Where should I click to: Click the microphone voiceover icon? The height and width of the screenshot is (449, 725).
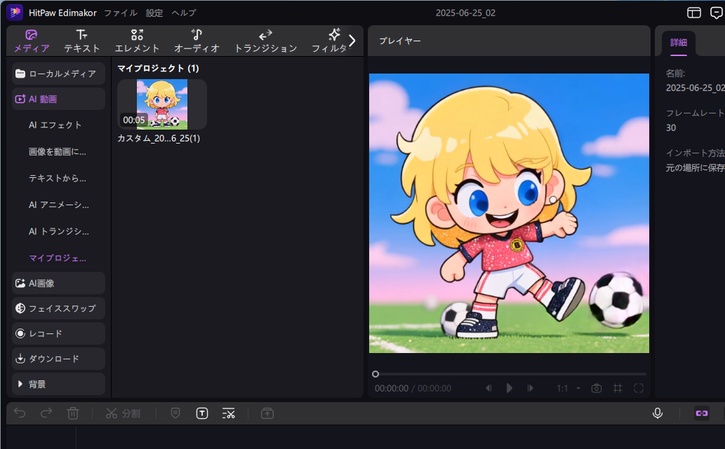coord(657,413)
